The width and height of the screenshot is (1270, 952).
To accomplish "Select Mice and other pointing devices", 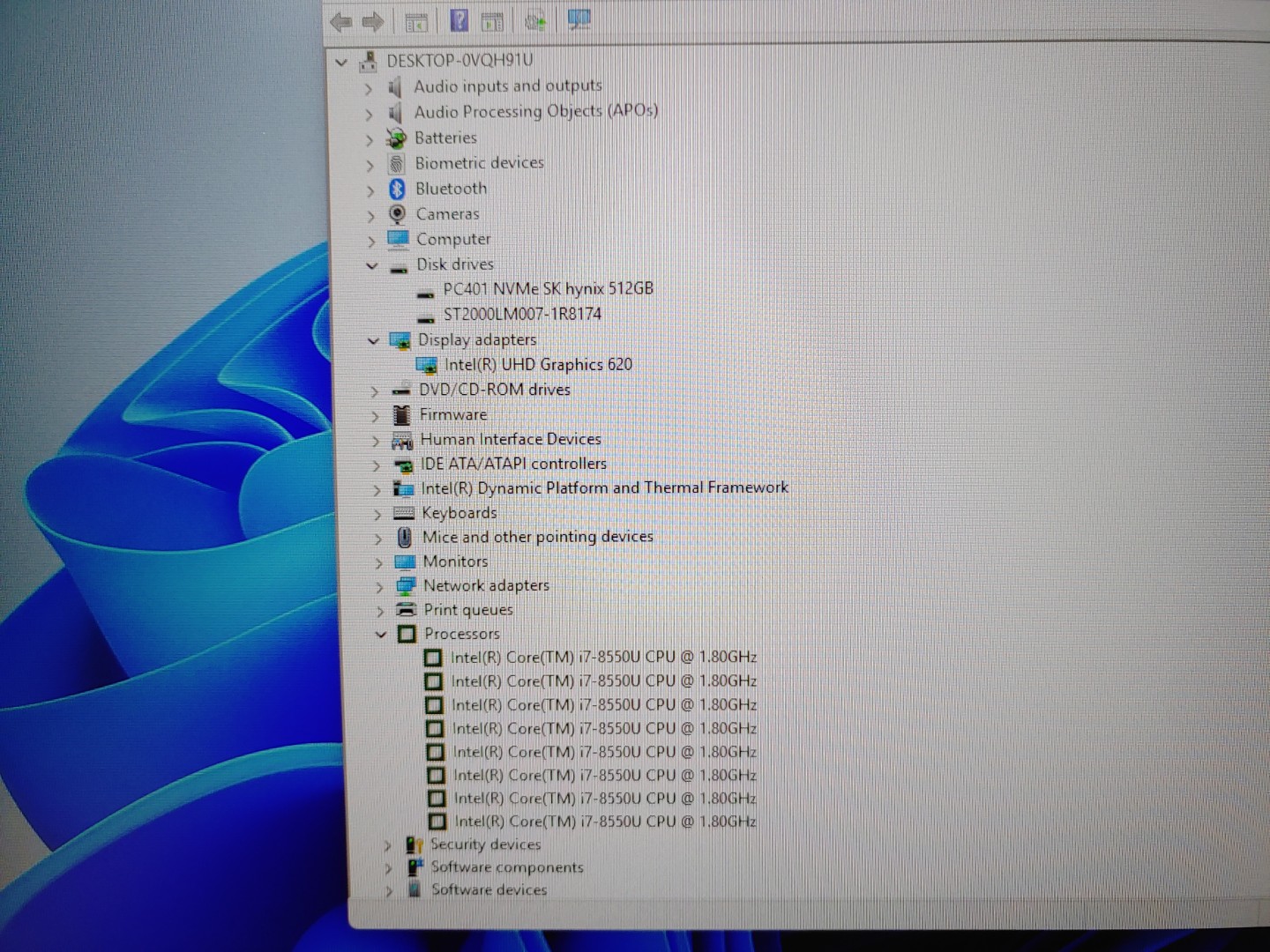I will (537, 537).
